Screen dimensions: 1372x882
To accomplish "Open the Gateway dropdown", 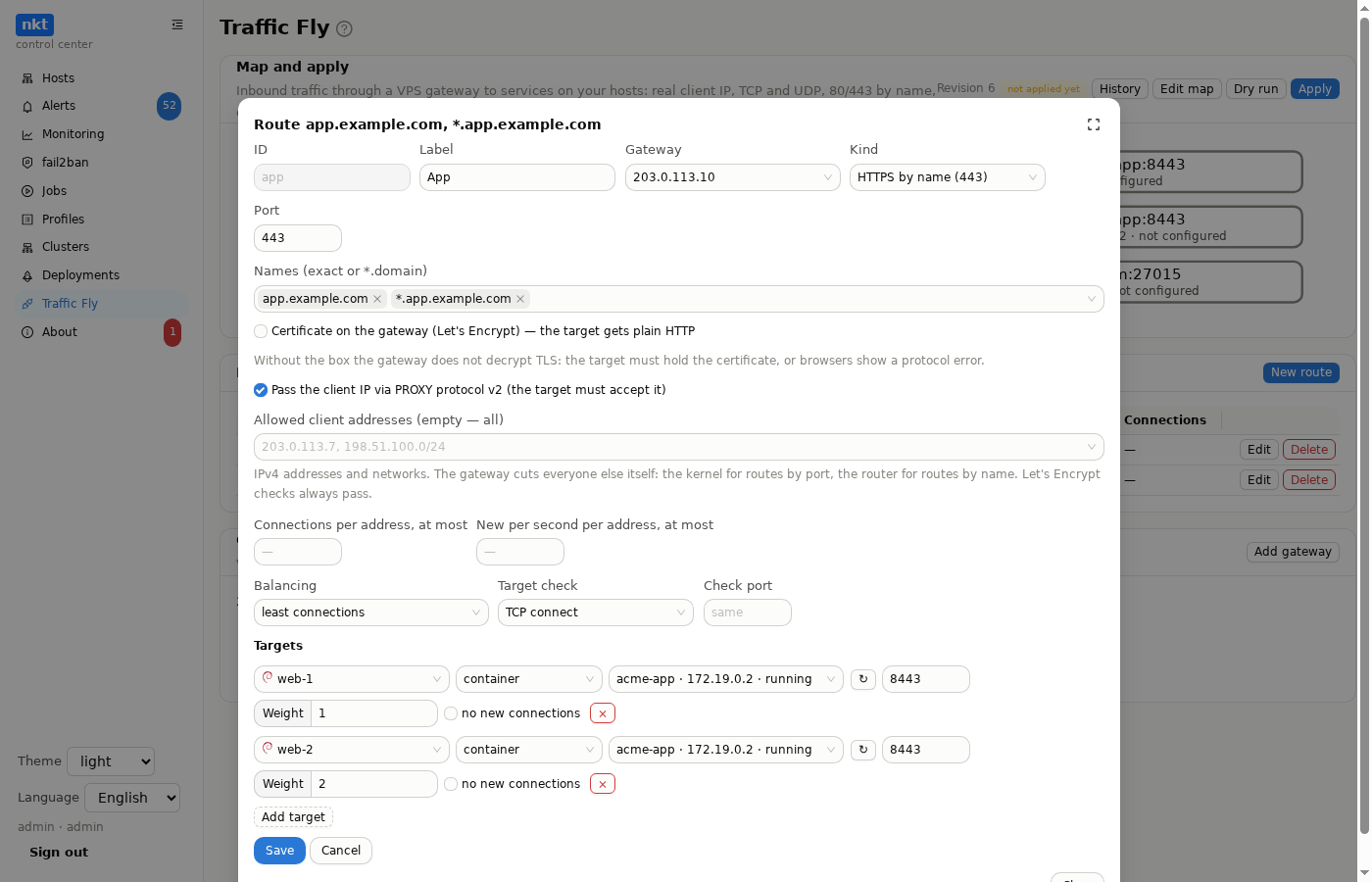I will [733, 177].
